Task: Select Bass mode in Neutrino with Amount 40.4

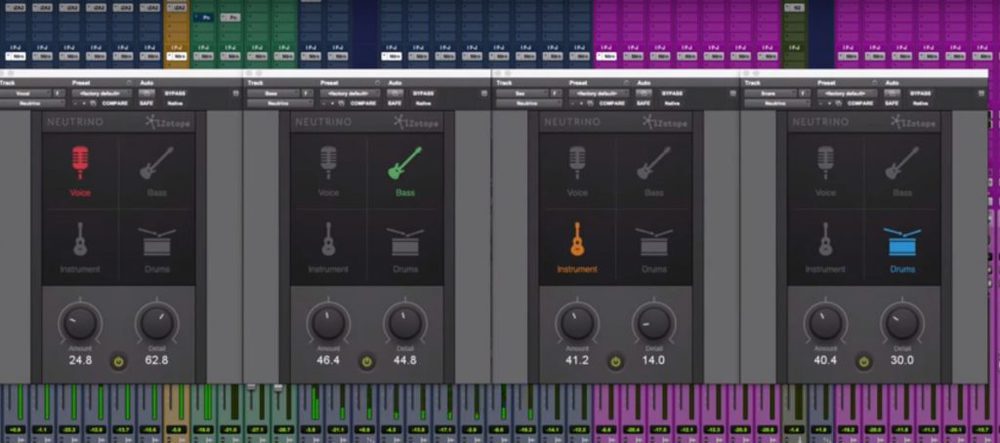Action: tap(902, 170)
